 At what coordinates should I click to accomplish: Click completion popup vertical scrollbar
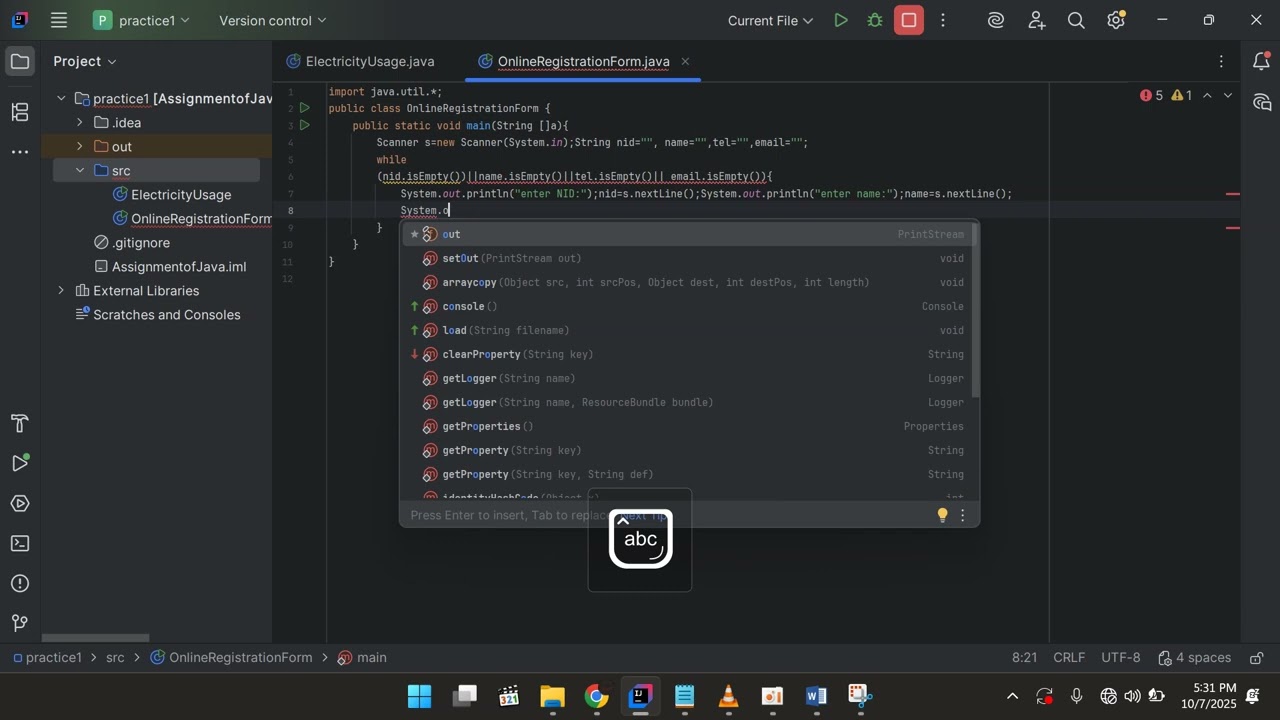point(975,310)
